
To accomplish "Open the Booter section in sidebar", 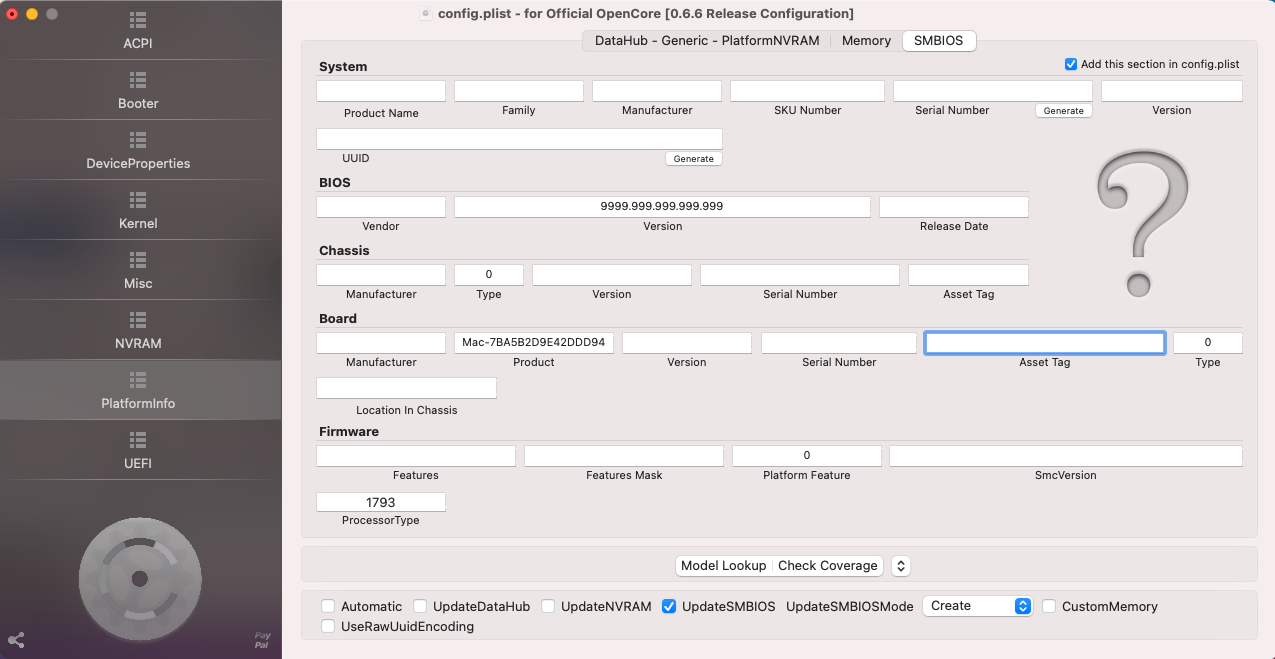I will tap(140, 90).
